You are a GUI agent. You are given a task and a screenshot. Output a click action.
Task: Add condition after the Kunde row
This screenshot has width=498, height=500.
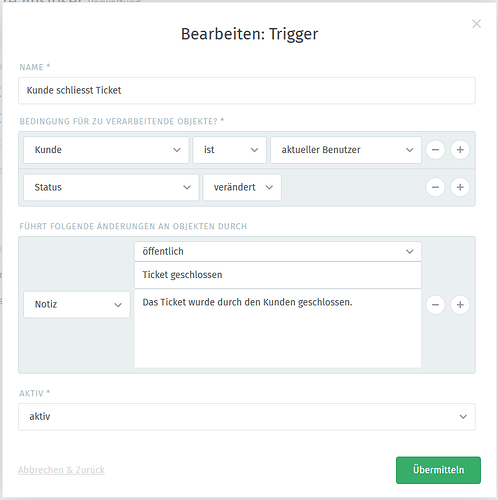pos(460,150)
